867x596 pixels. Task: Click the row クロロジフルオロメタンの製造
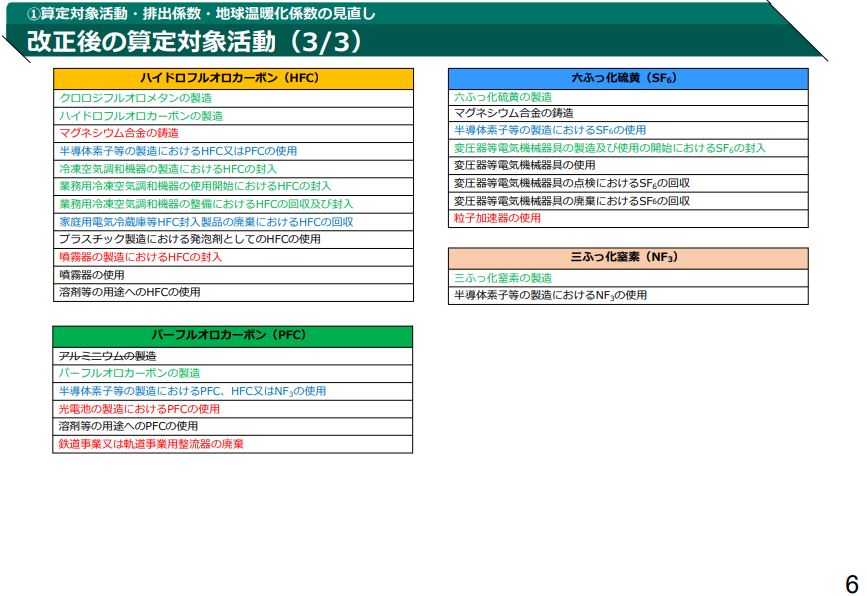pos(233,98)
